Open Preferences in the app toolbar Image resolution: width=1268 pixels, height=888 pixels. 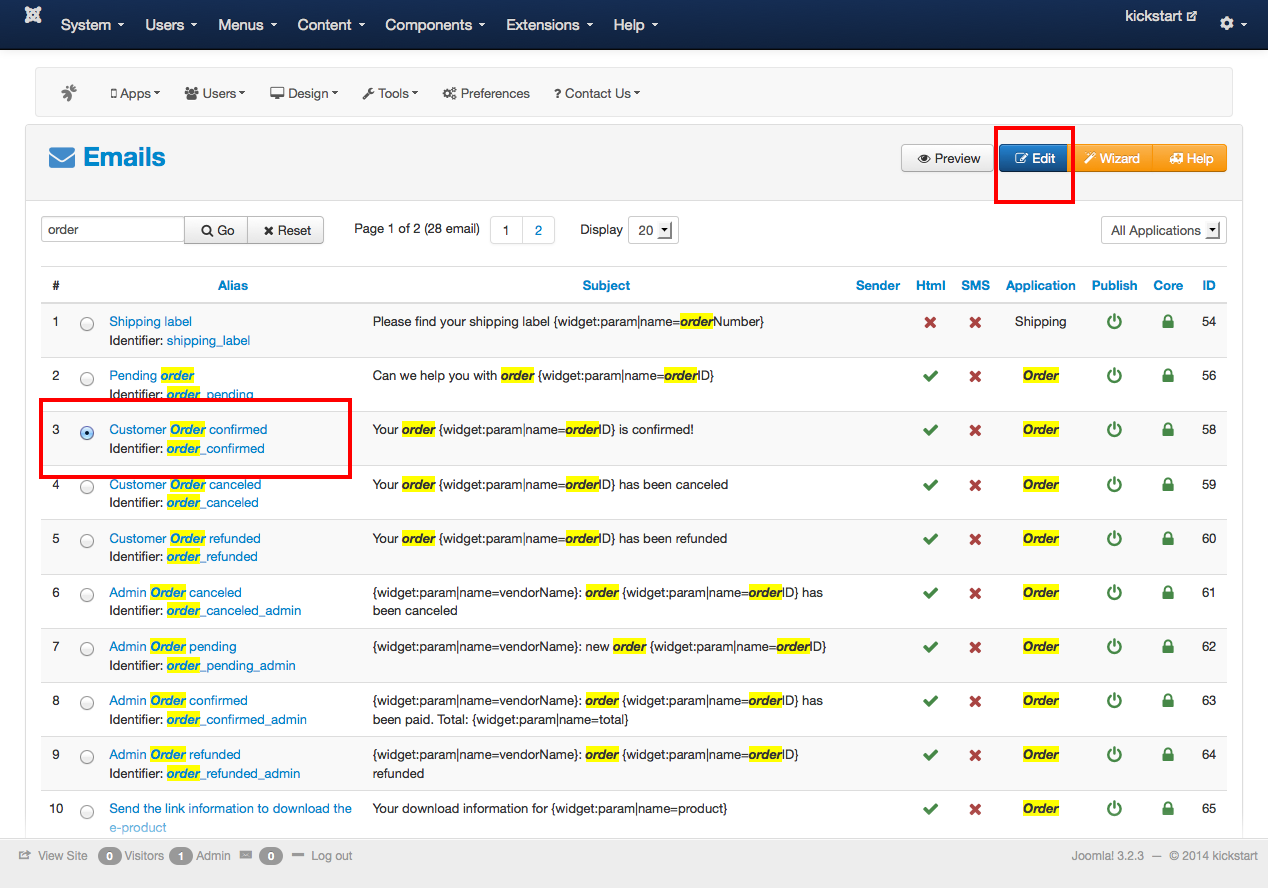point(486,93)
